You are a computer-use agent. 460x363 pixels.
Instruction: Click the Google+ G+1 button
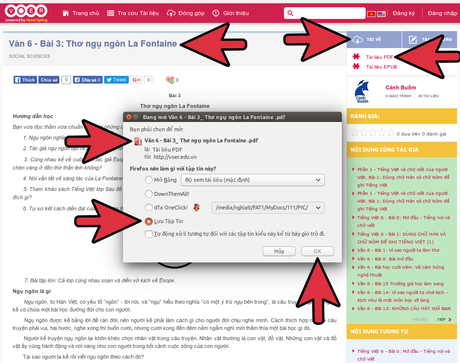pyautogui.click(x=137, y=80)
